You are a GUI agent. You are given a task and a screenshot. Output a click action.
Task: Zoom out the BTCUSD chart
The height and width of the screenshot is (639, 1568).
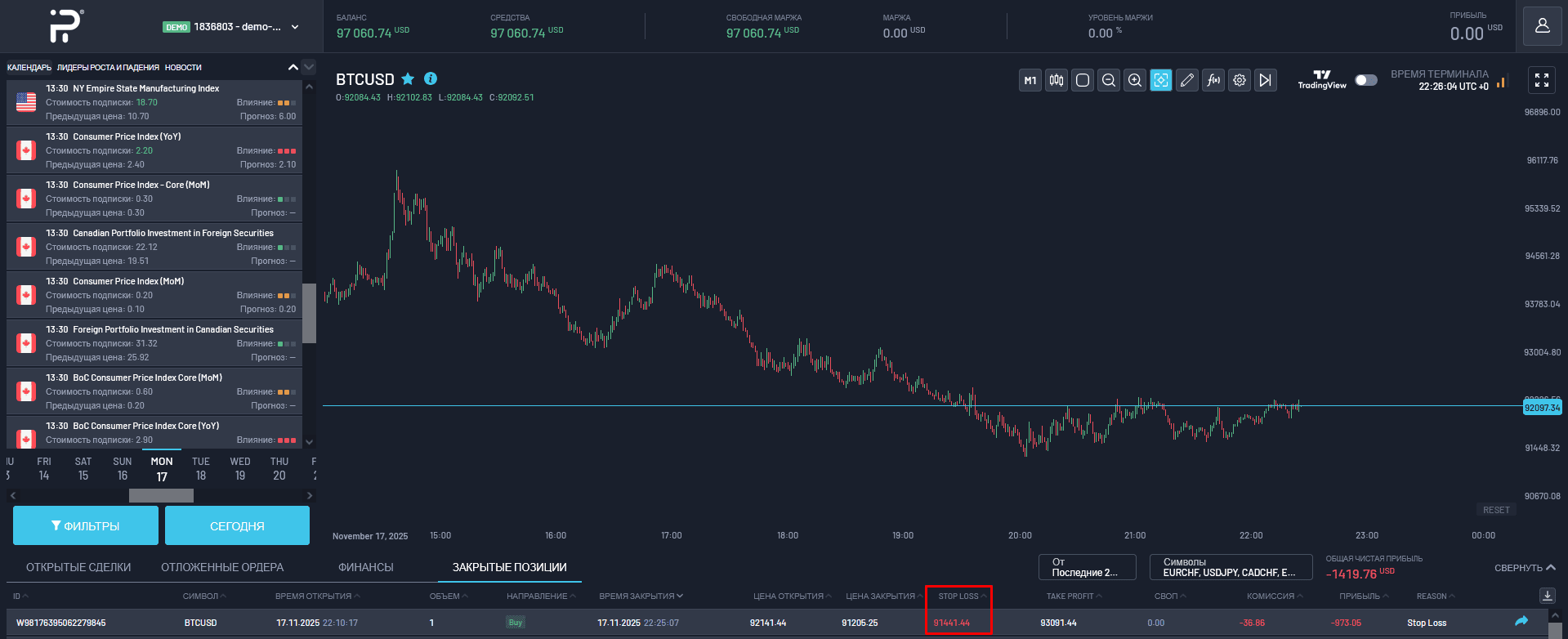(1109, 80)
